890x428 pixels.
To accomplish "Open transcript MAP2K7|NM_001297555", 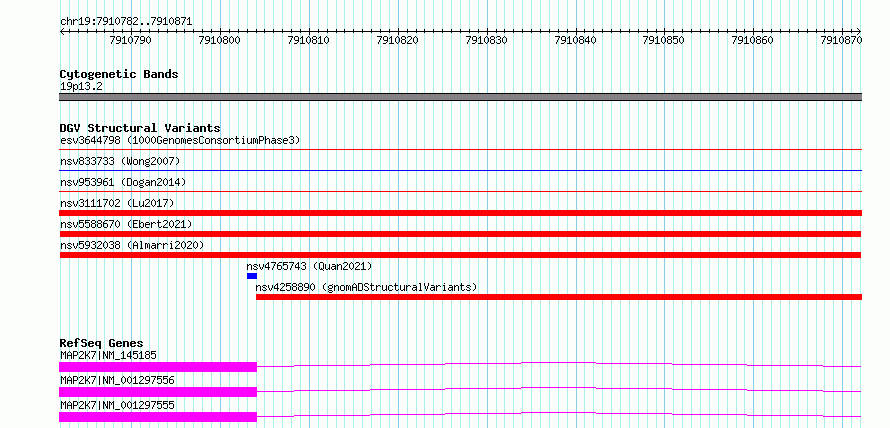I will coord(117,405).
